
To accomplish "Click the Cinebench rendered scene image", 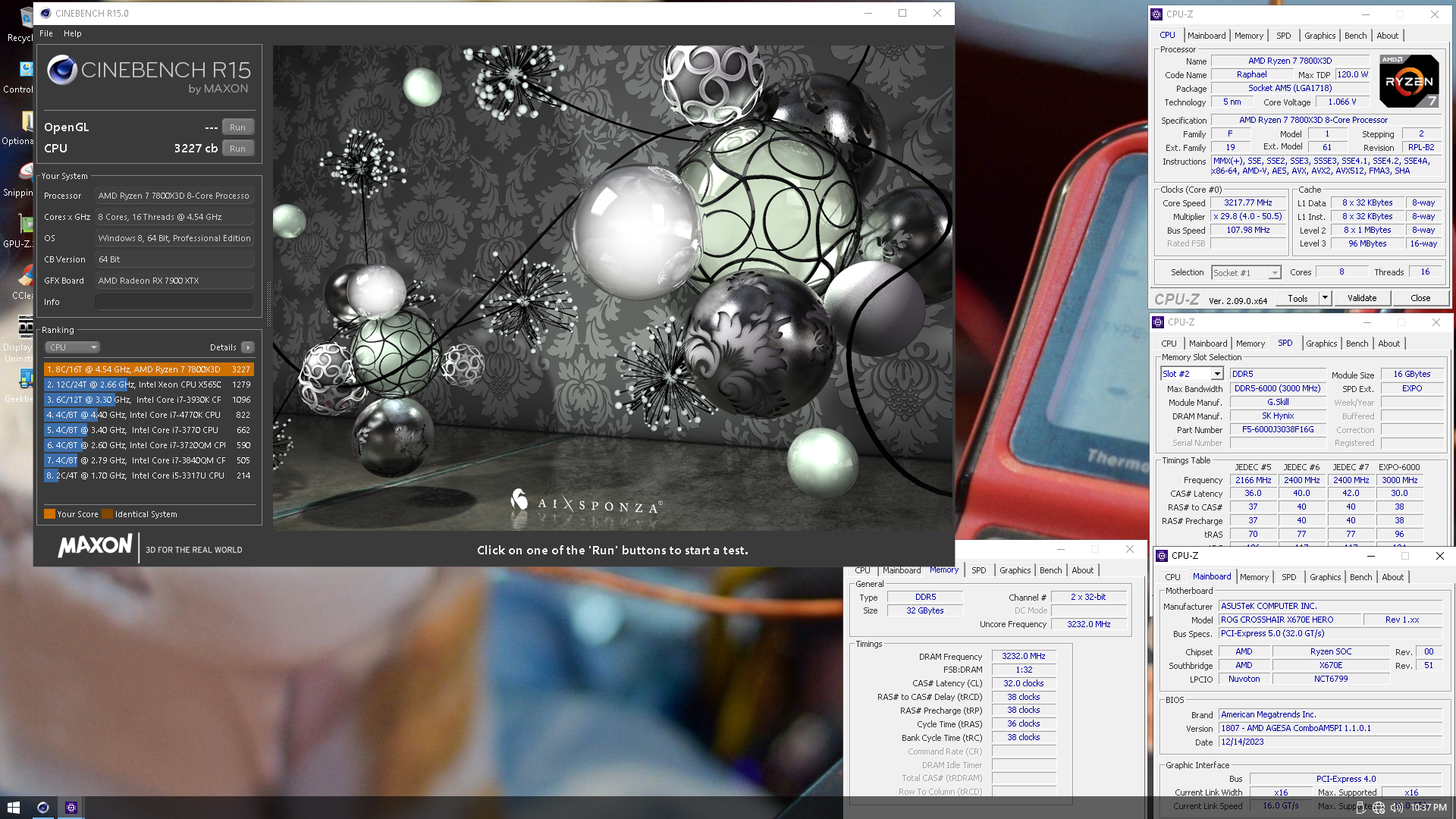I will coord(612,288).
